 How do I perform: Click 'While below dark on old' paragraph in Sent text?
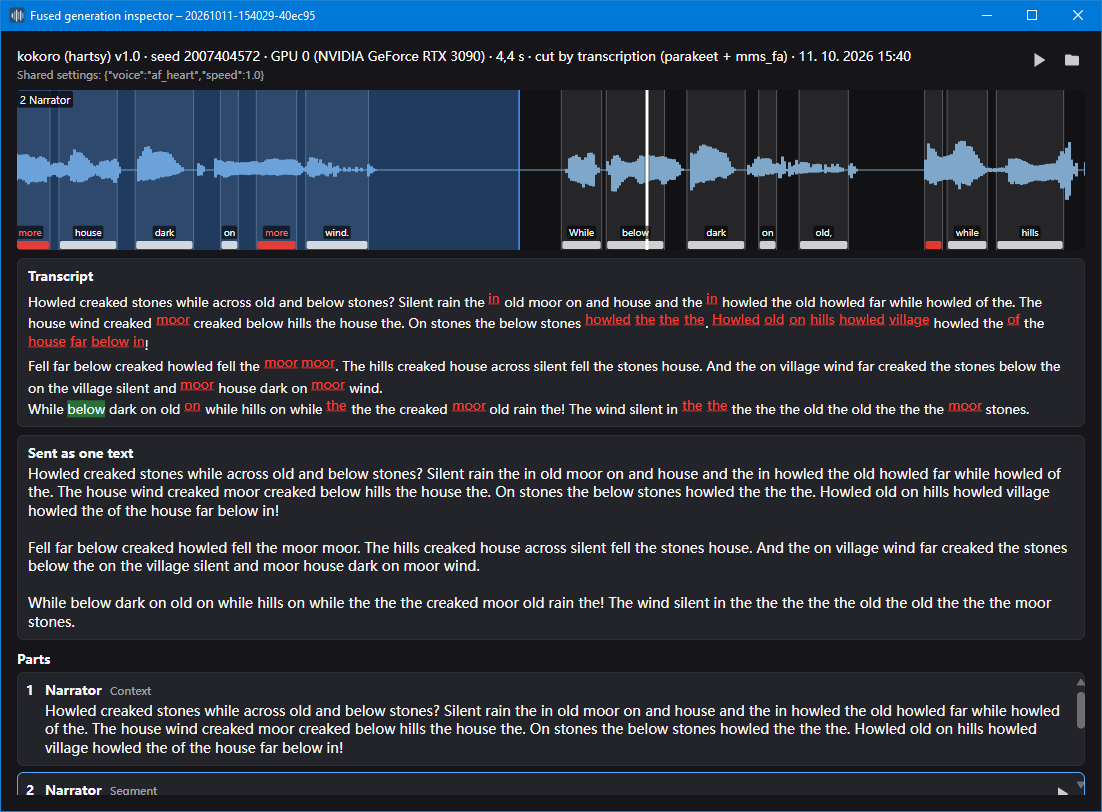(x=540, y=612)
